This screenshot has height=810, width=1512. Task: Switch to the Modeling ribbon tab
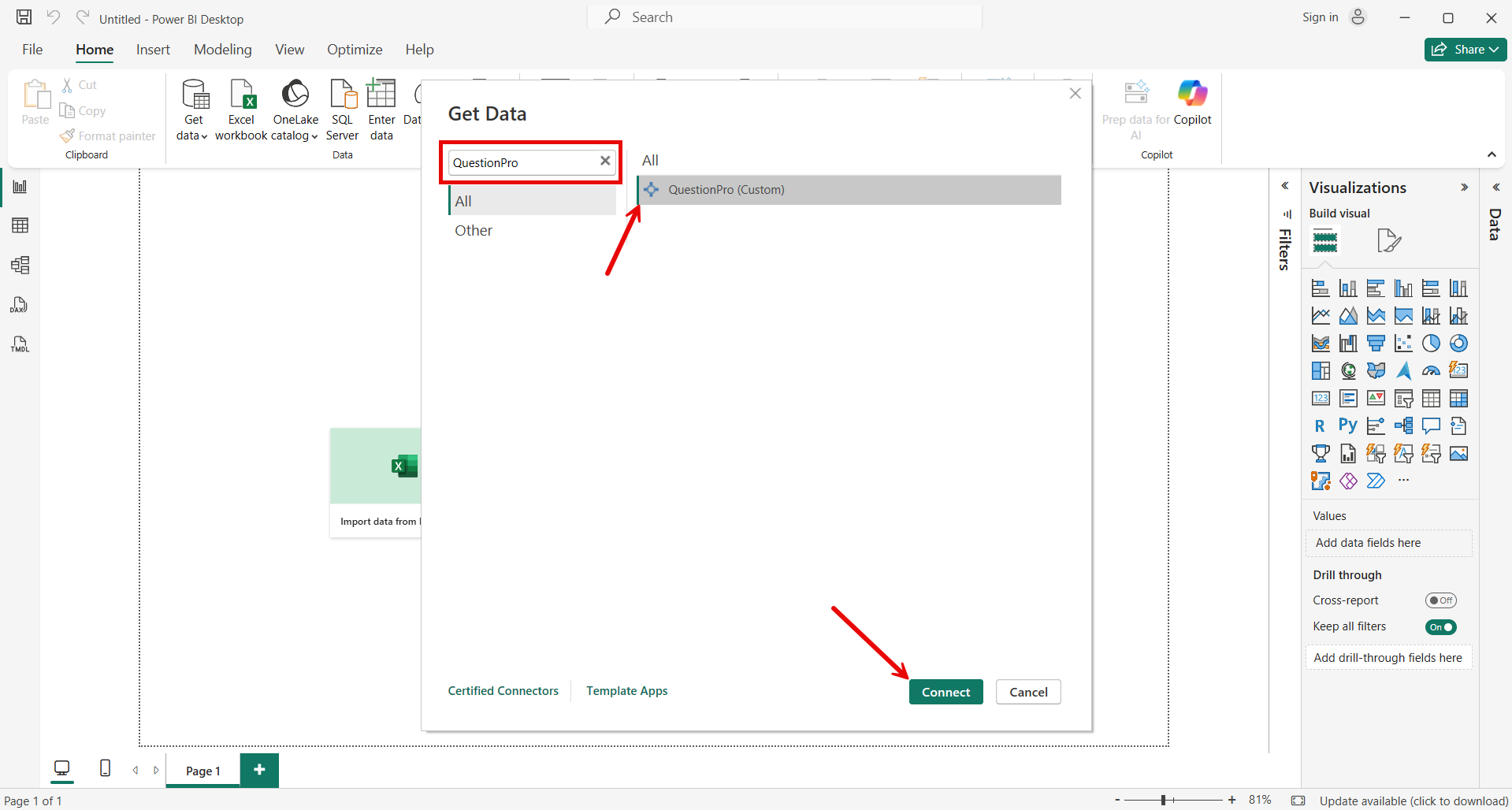(222, 49)
